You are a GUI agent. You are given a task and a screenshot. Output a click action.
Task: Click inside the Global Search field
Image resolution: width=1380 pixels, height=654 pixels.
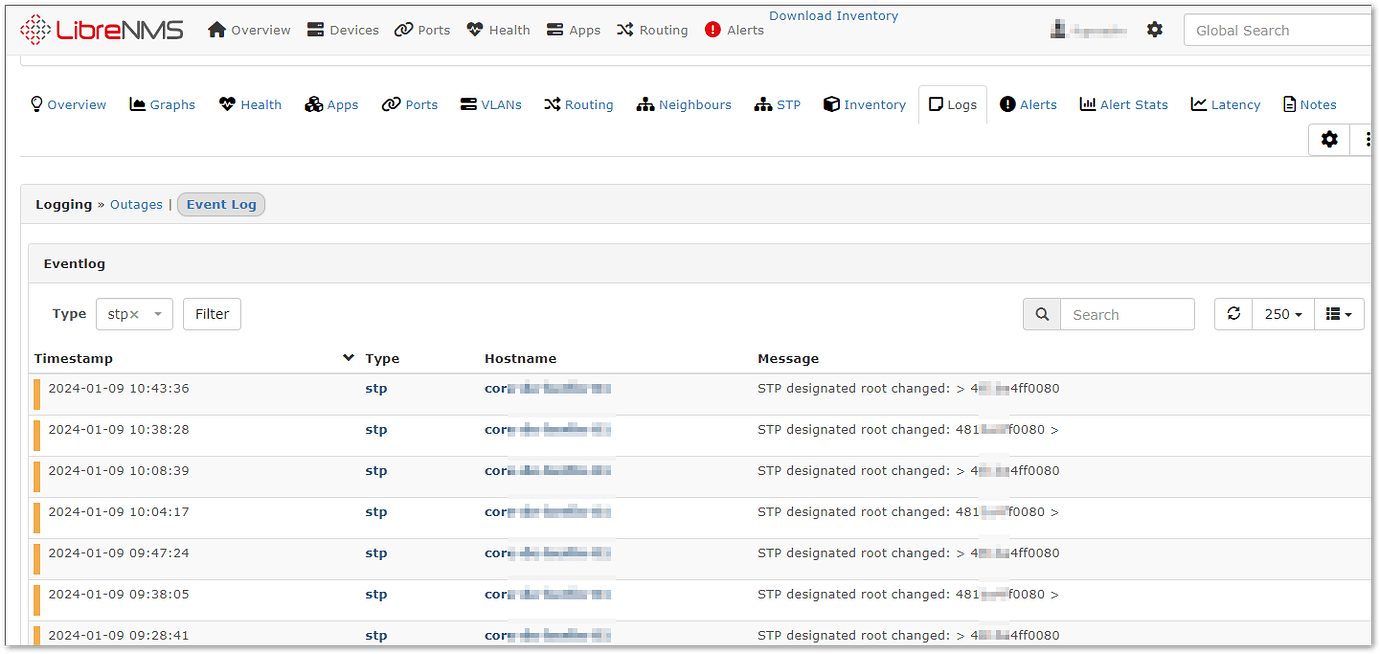click(1275, 30)
